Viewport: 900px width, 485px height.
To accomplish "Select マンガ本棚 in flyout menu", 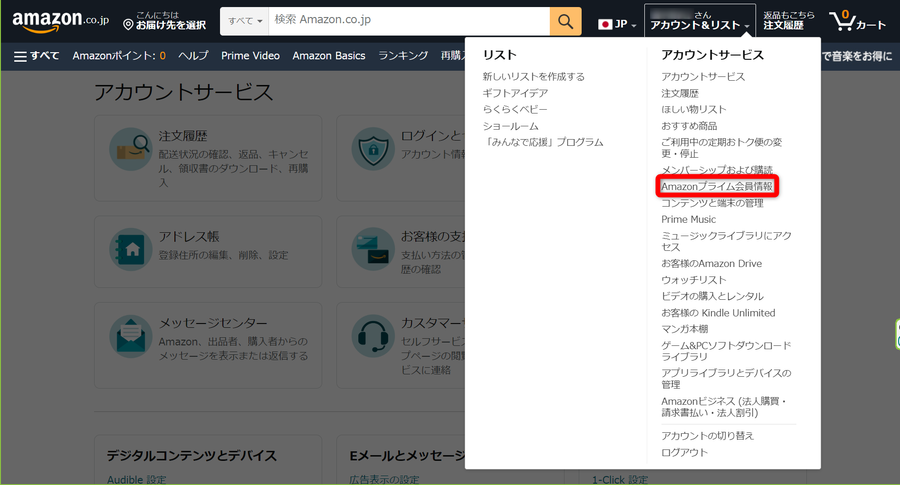I will [684, 329].
